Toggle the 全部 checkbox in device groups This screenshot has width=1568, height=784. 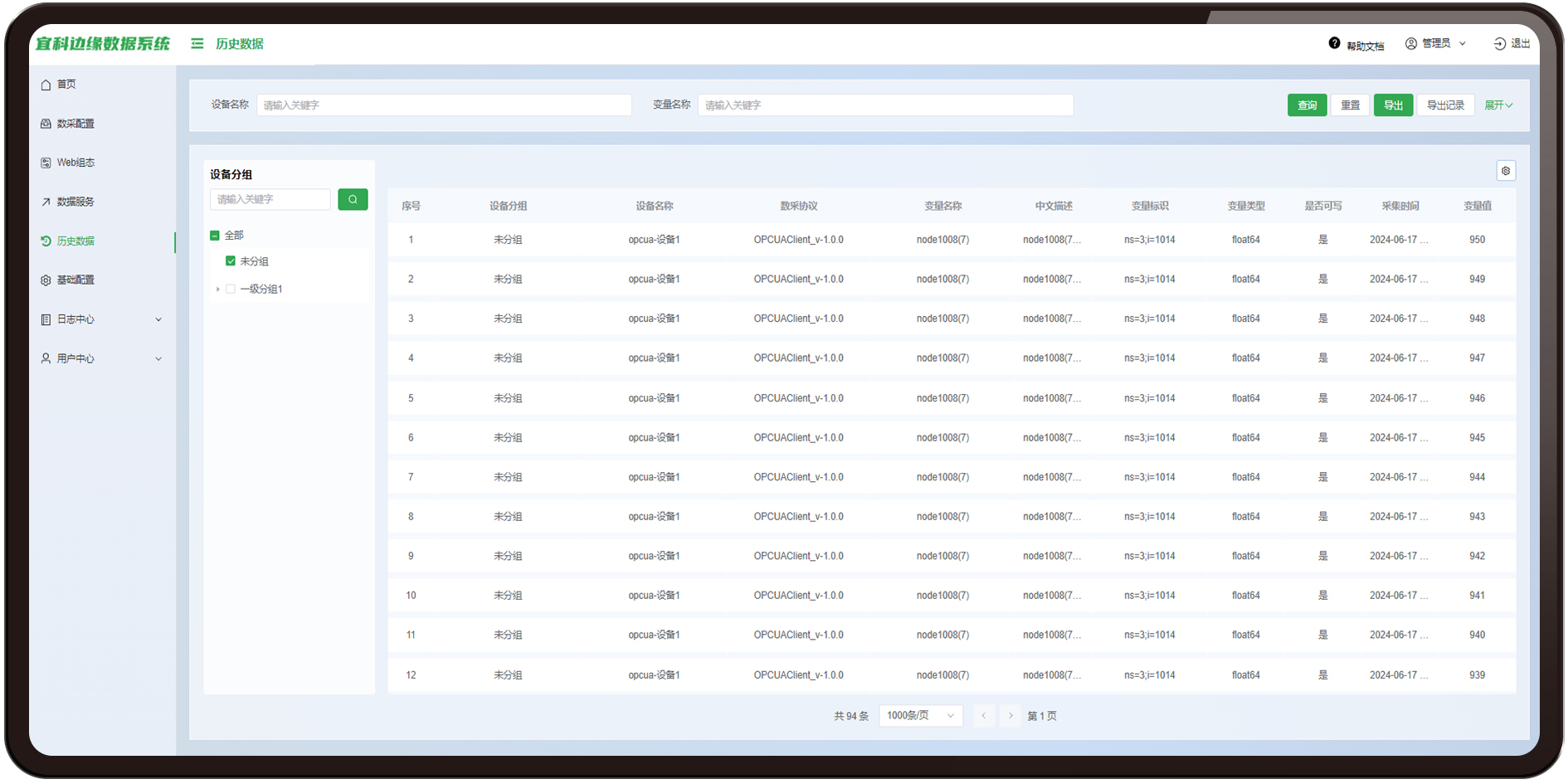[215, 236]
